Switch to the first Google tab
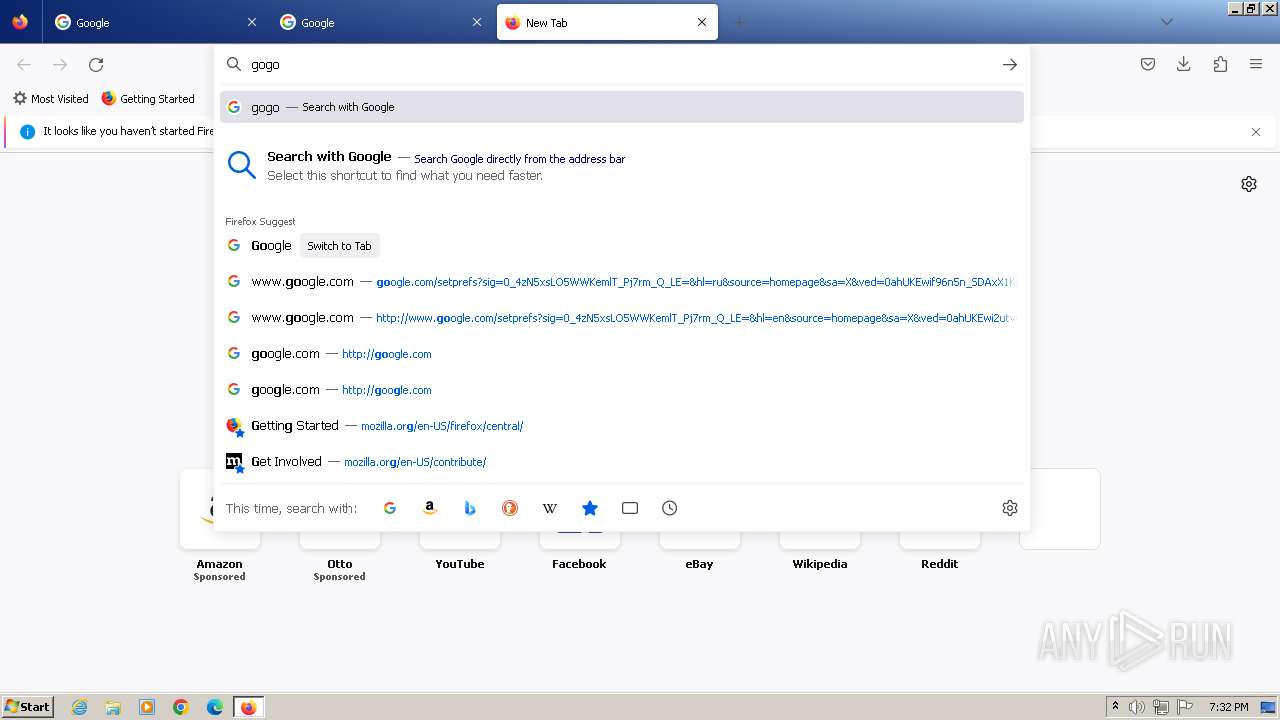Image resolution: width=1280 pixels, height=720 pixels. tap(155, 22)
